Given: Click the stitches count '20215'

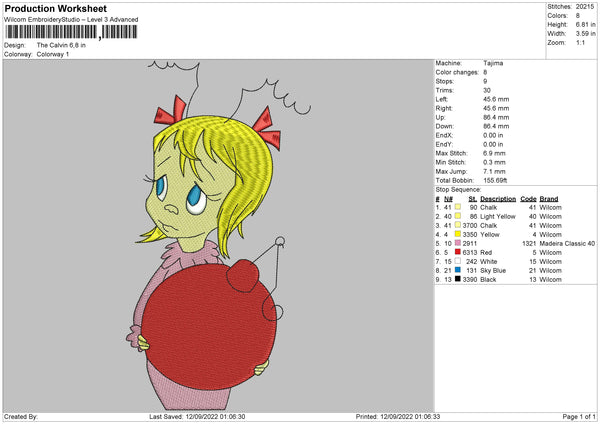Looking at the screenshot, I should 585,7.
